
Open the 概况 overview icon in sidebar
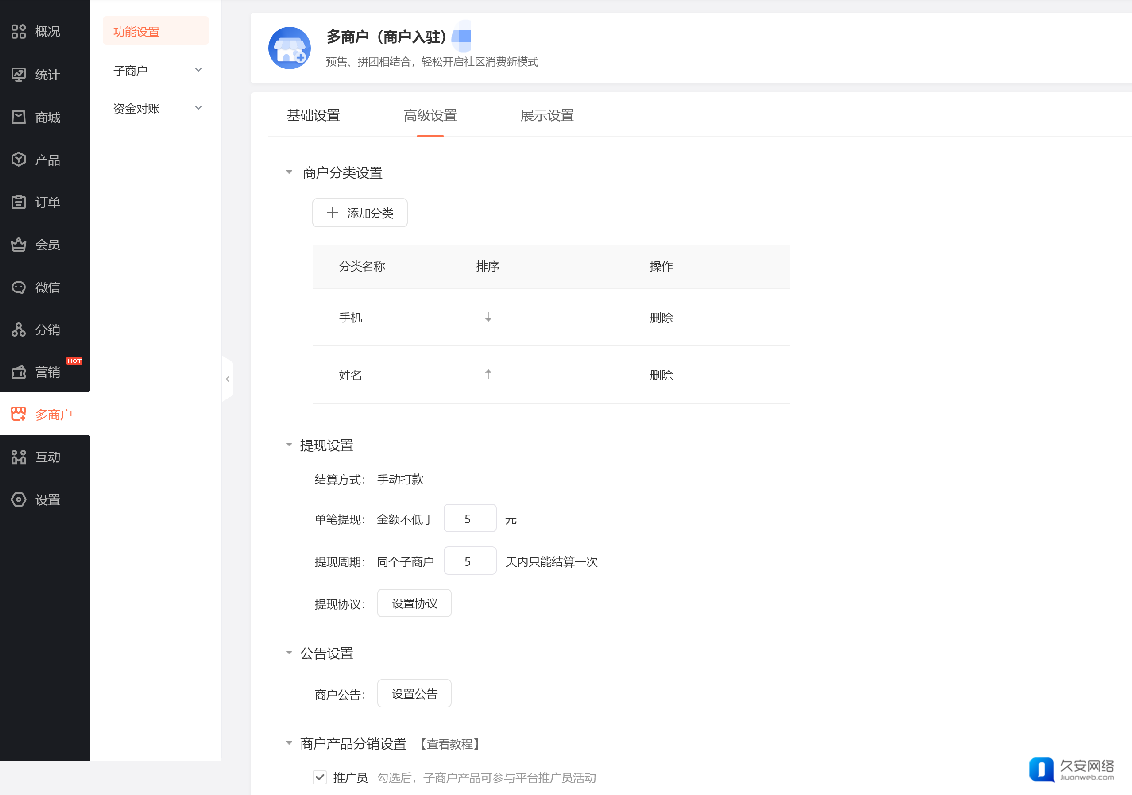[19, 31]
